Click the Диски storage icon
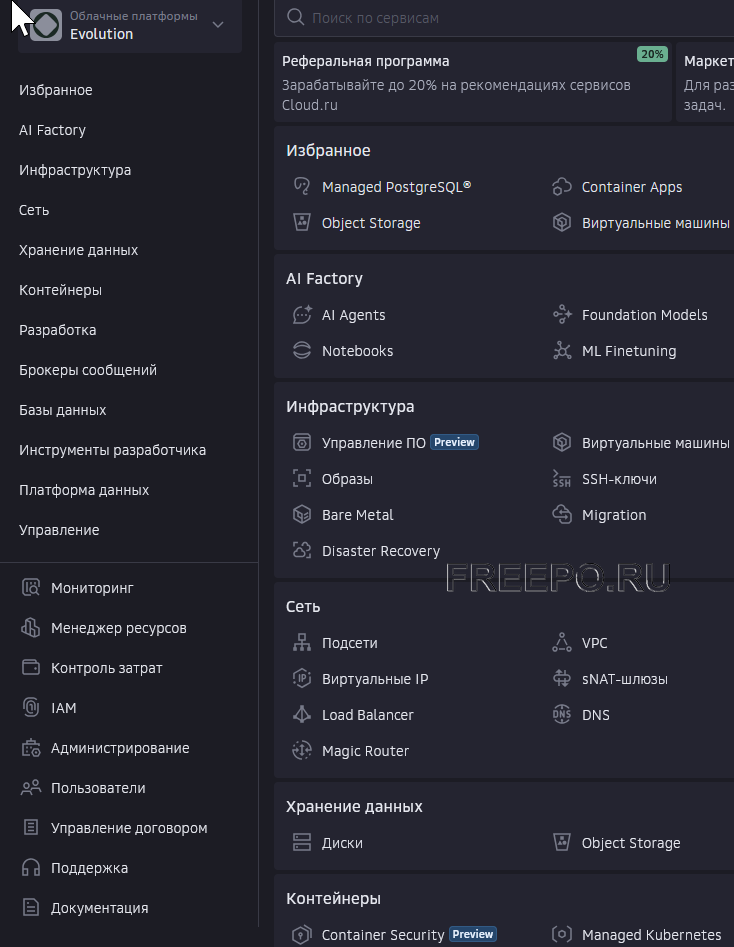The height and width of the screenshot is (947, 734). [x=301, y=842]
